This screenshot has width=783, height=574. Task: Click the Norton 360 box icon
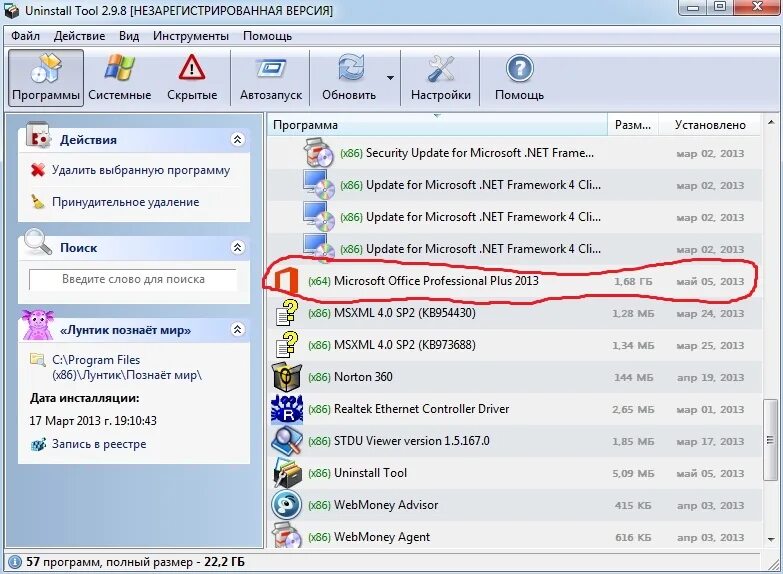tap(287, 377)
